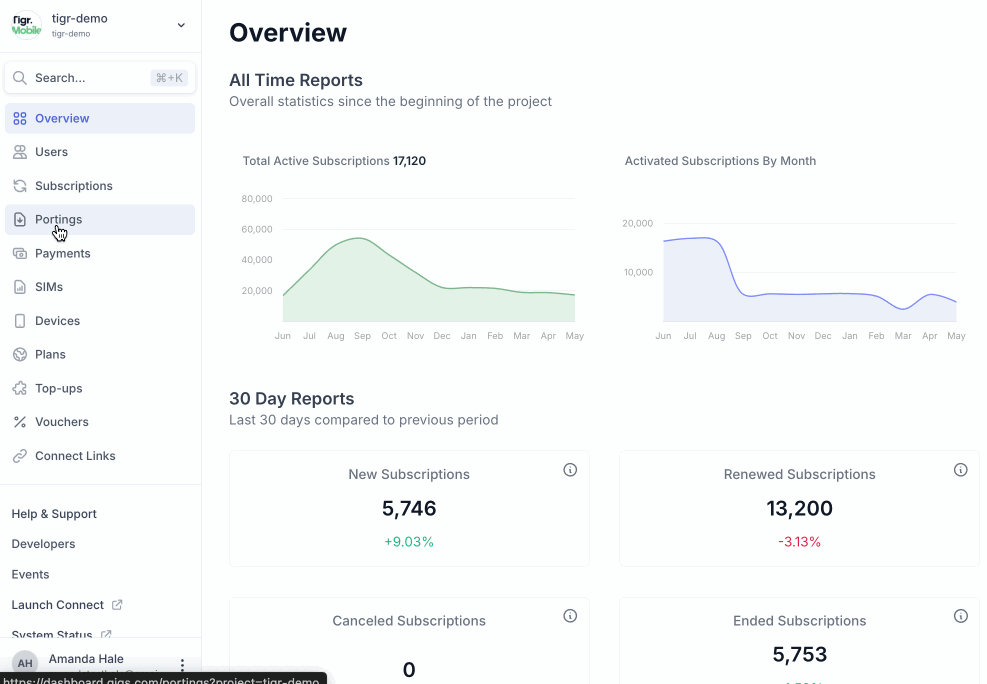
Task: Open Help & Support link
Action: pos(54,514)
